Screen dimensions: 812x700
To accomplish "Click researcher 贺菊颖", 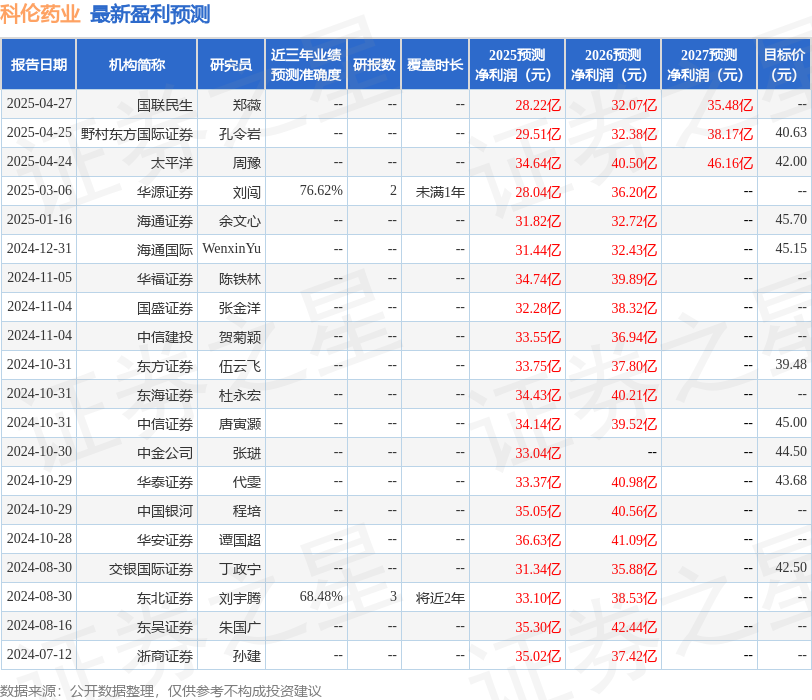I will click(240, 337).
